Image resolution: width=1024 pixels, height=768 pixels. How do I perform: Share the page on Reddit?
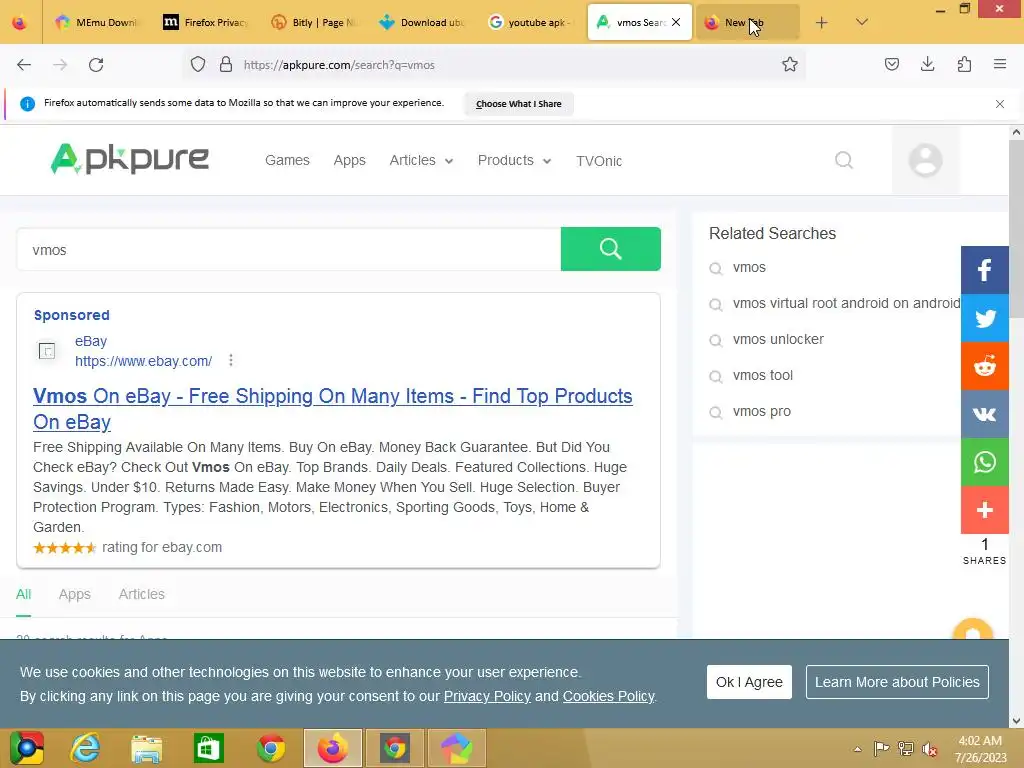[985, 366]
